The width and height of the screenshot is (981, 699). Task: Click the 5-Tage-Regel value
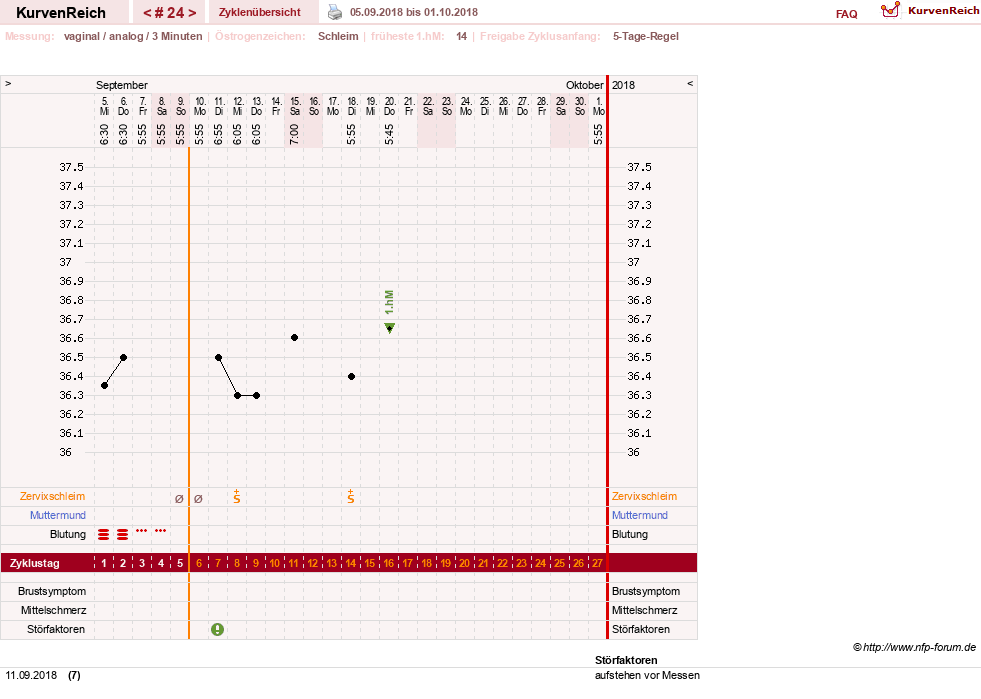tap(646, 36)
